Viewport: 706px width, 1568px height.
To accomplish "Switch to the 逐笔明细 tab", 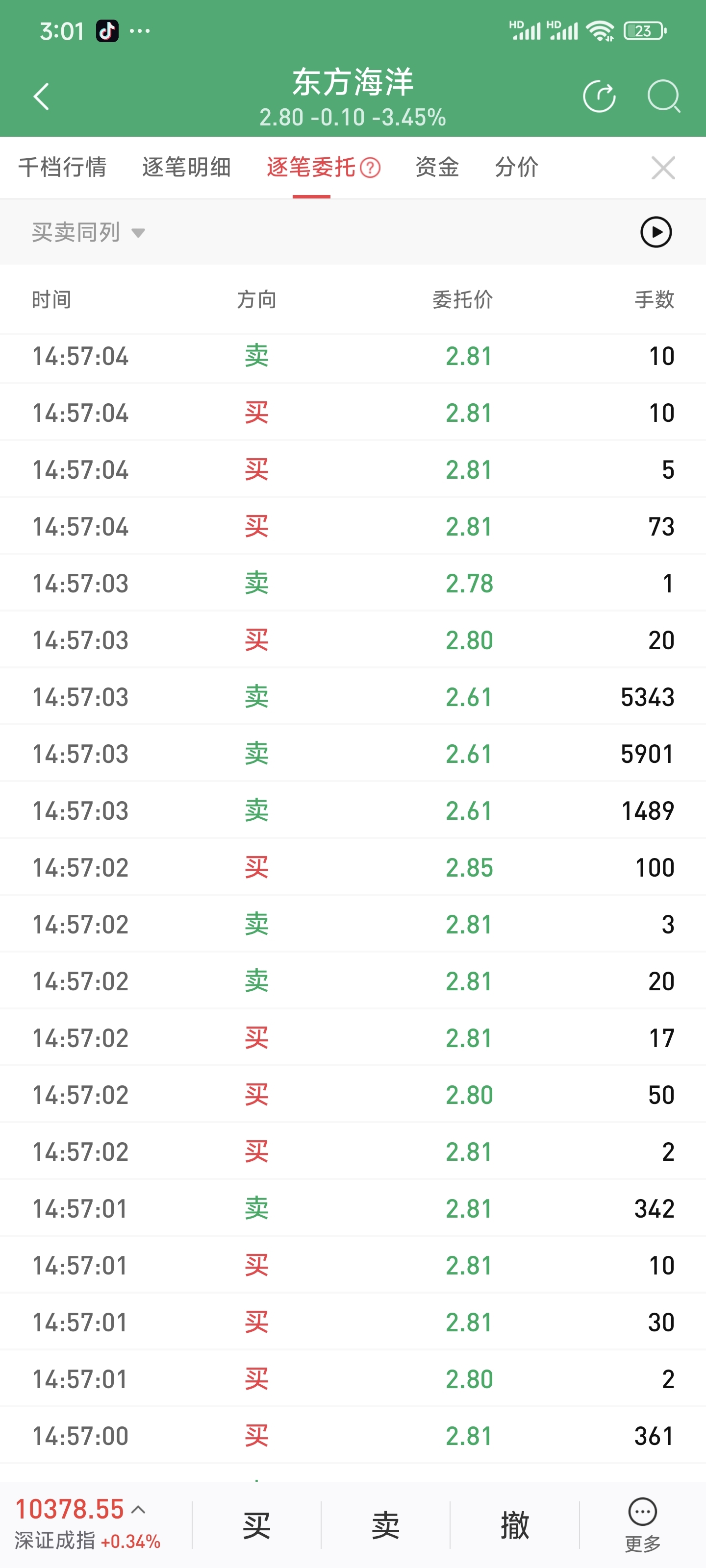I will (186, 168).
